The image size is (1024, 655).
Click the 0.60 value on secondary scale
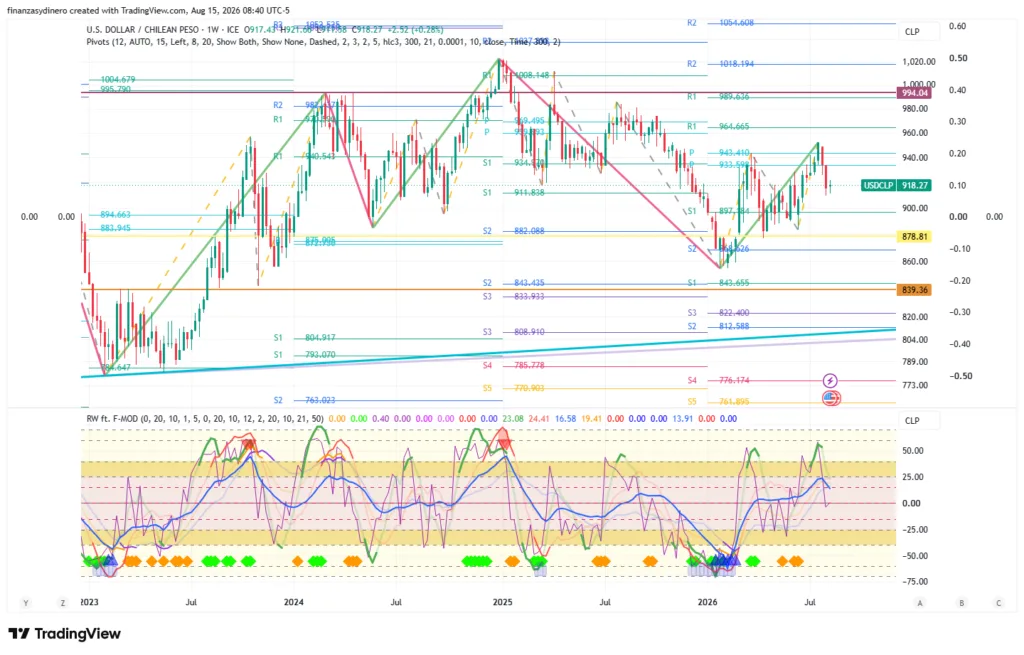pos(958,26)
